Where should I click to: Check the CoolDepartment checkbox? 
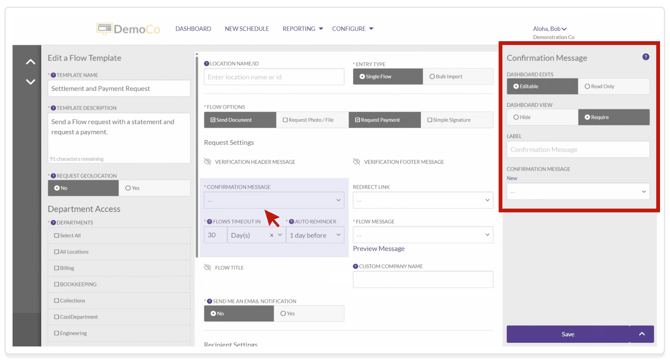point(56,317)
